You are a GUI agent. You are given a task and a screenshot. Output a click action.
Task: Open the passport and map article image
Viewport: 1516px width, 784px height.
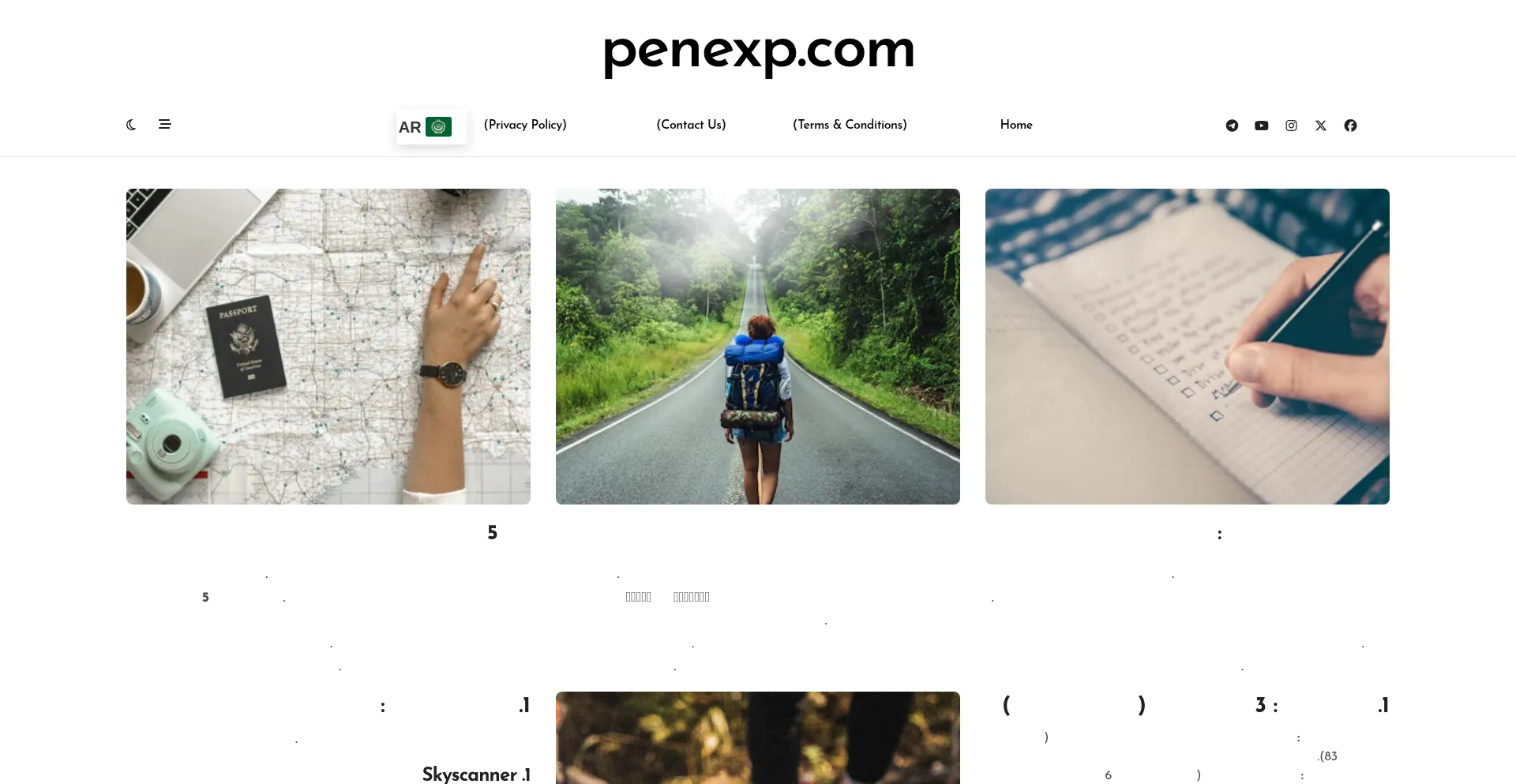tap(328, 347)
